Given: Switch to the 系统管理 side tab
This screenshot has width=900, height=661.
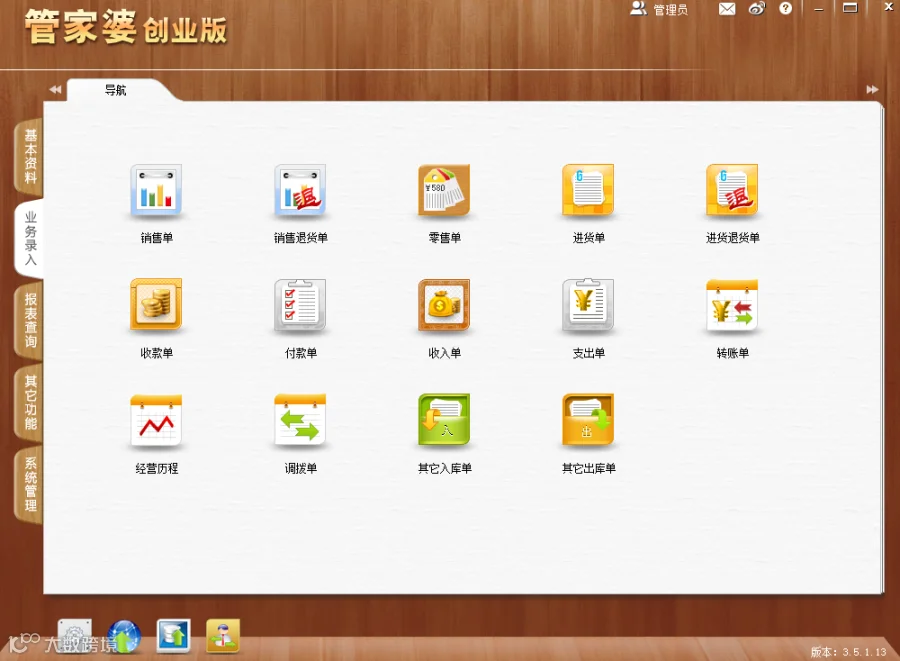Looking at the screenshot, I should (29, 485).
